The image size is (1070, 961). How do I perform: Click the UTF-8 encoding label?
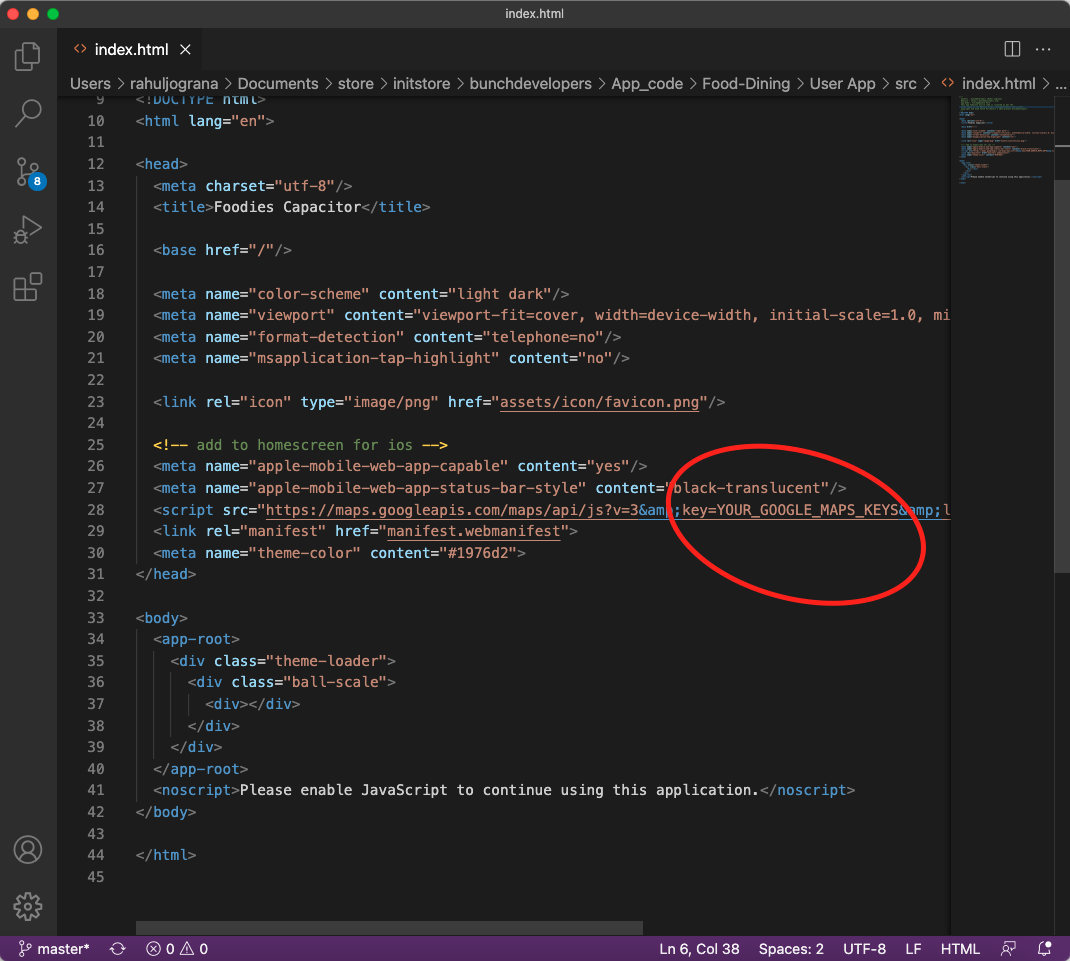tap(864, 948)
